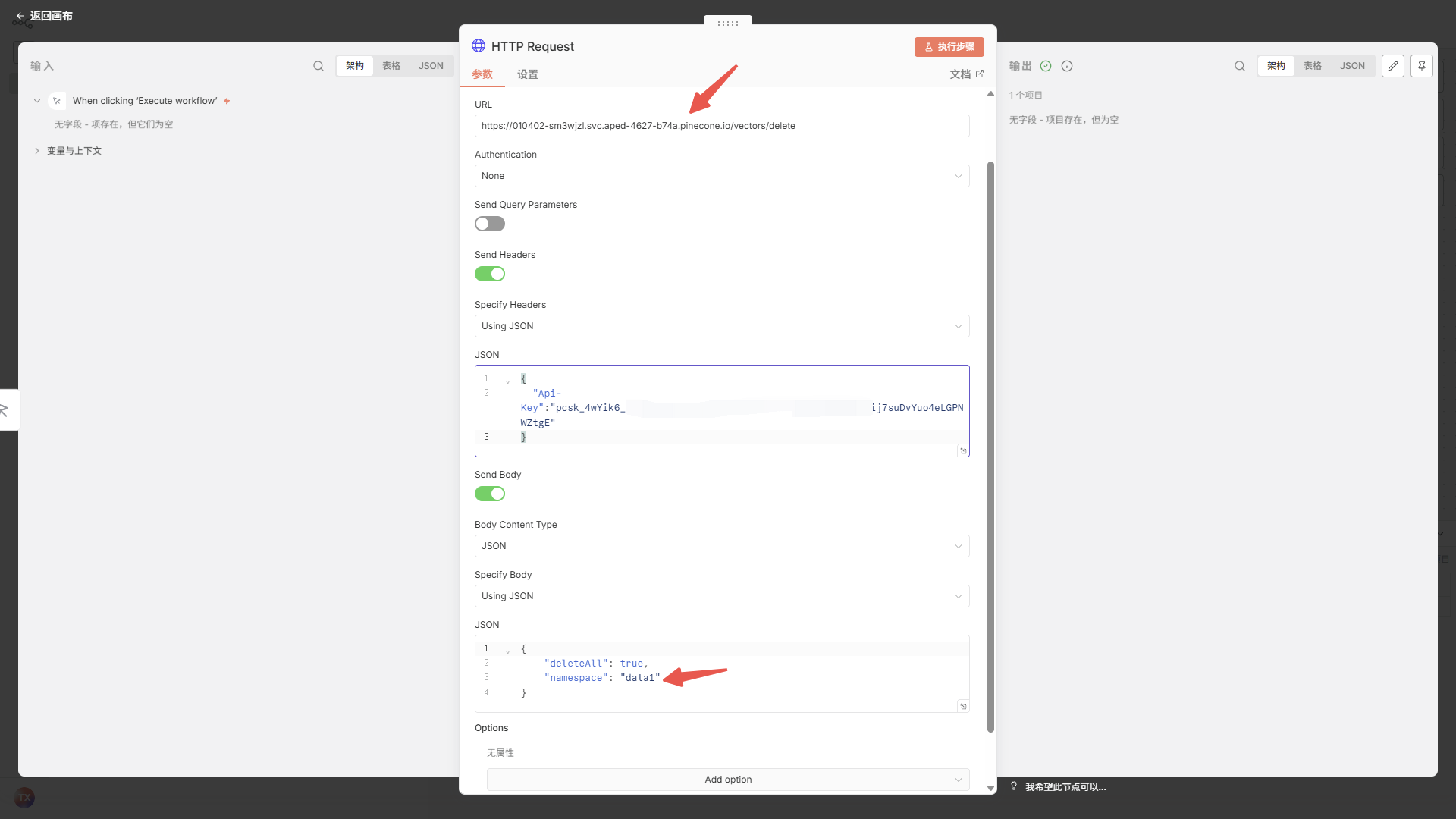
Task: Expand the body JSON editor icon
Action: click(963, 706)
